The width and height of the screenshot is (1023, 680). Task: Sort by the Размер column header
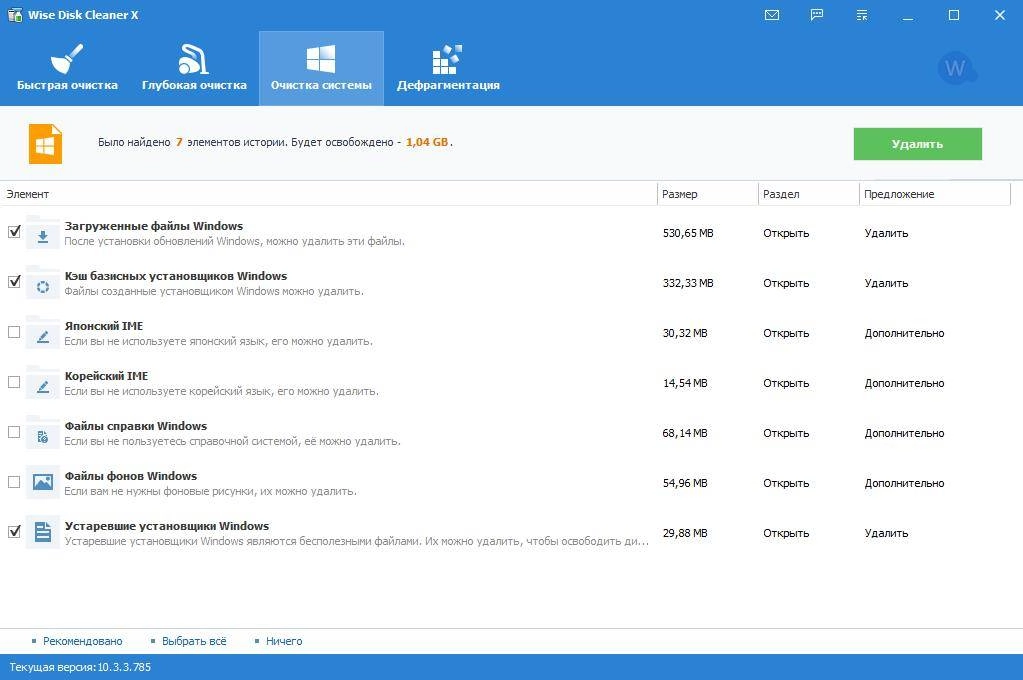coord(708,194)
